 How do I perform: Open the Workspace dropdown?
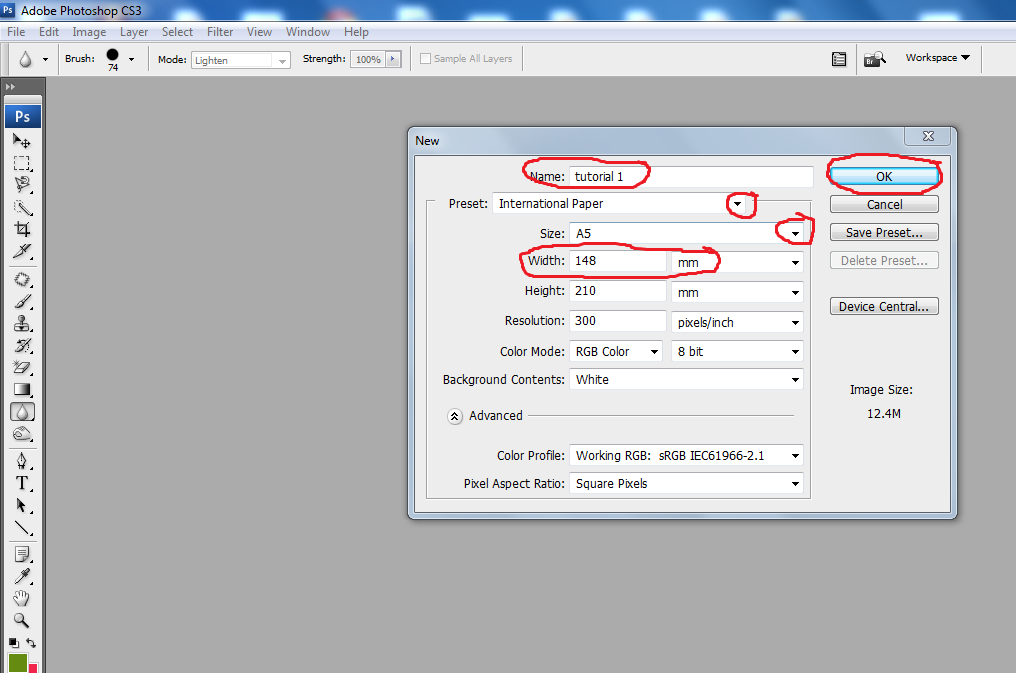coord(938,58)
